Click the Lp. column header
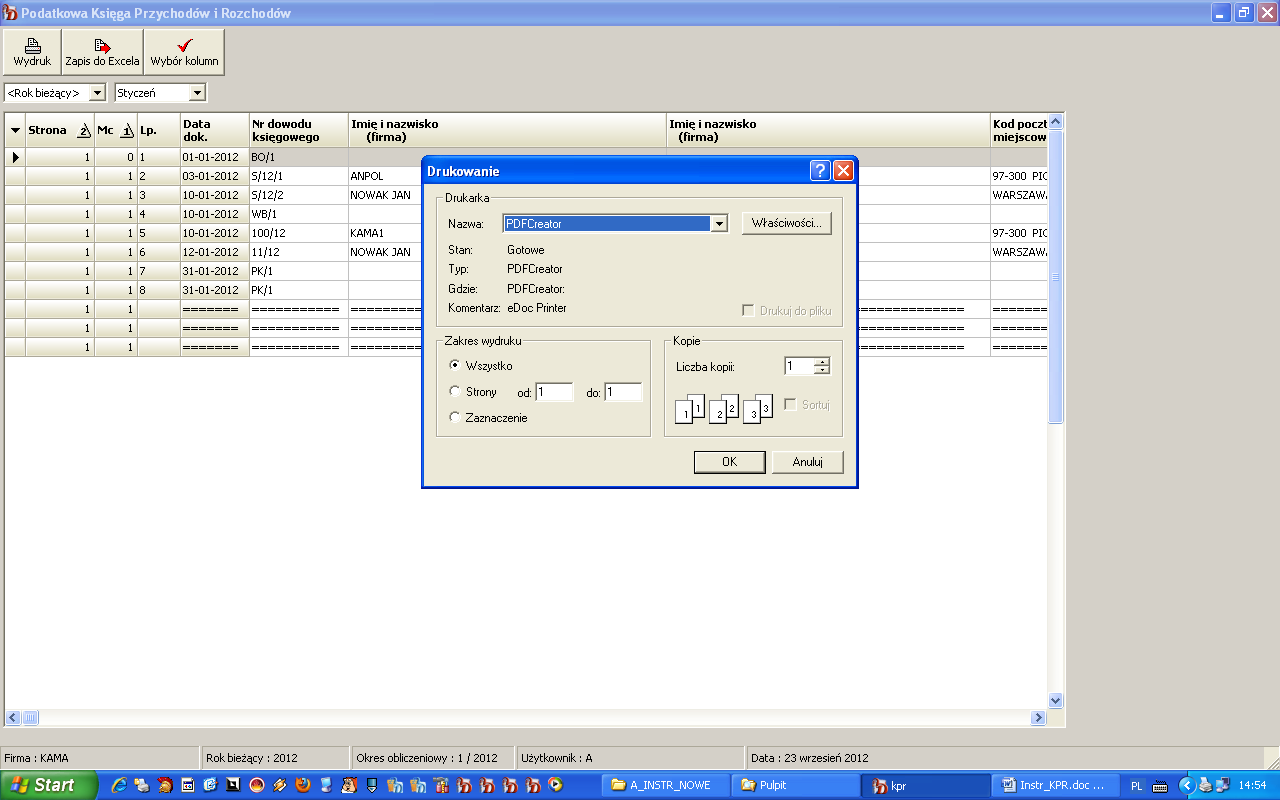1280x800 pixels. pos(159,131)
